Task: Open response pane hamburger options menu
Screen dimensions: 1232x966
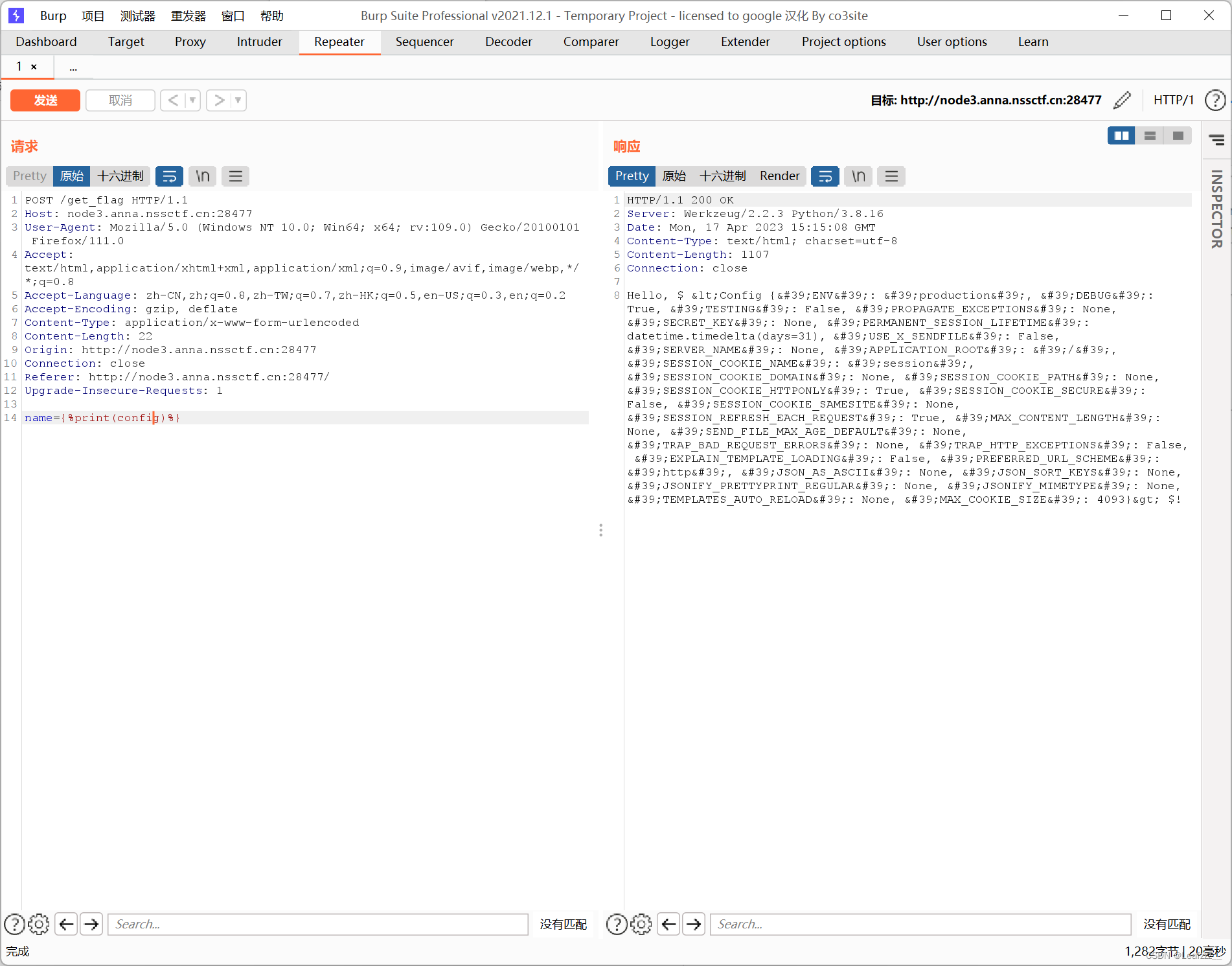Action: (891, 176)
